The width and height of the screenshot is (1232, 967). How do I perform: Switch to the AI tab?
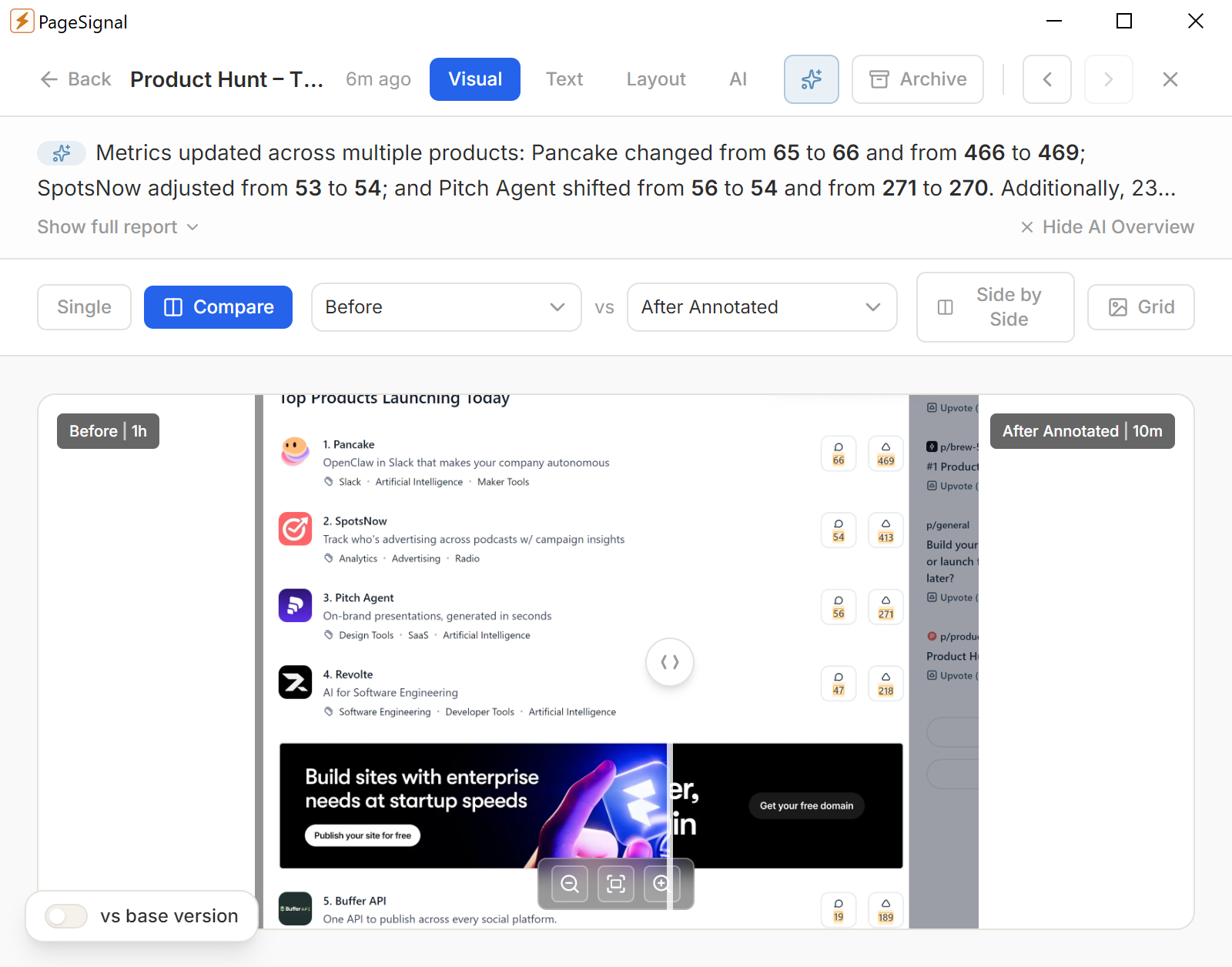coord(738,79)
